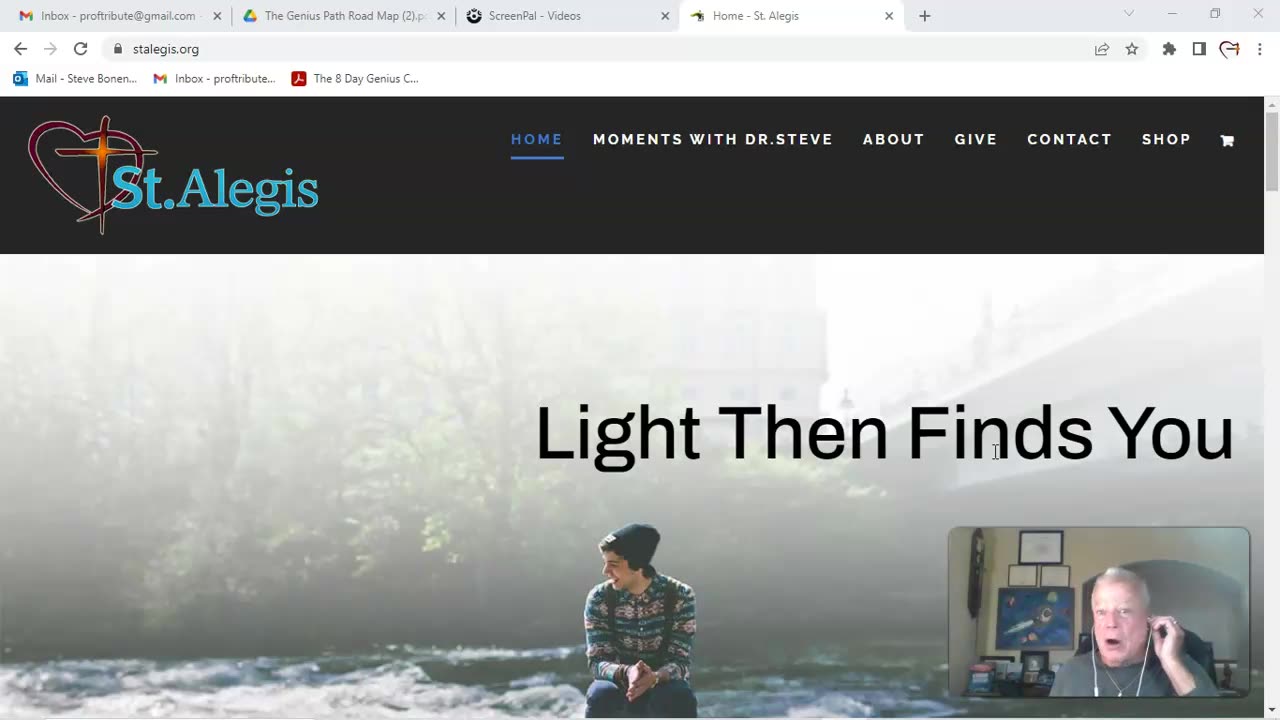1280x720 pixels.
Task: Toggle the browser side panel icon
Action: 1199,49
